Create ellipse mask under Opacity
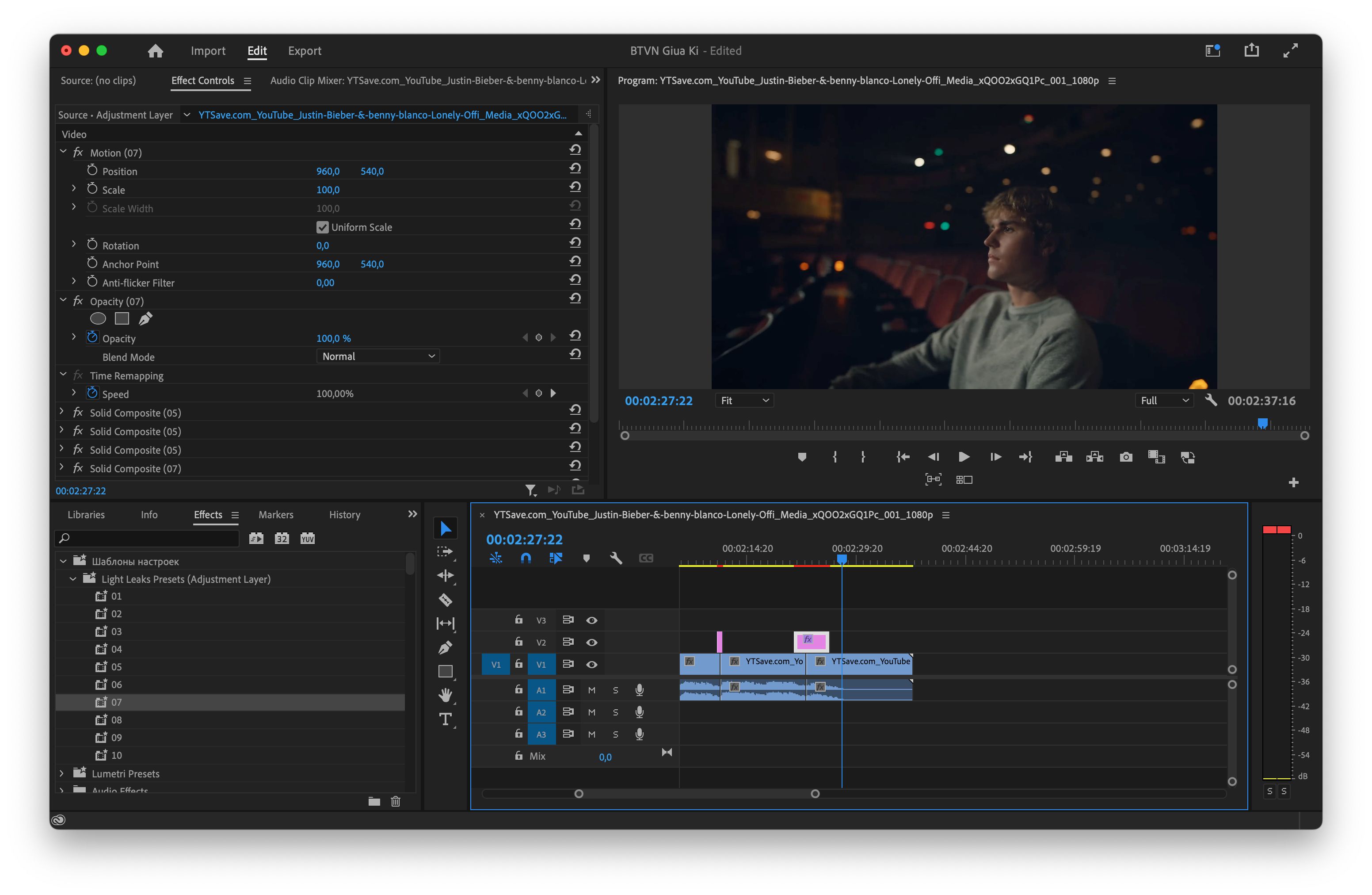1372x895 pixels. click(x=98, y=318)
